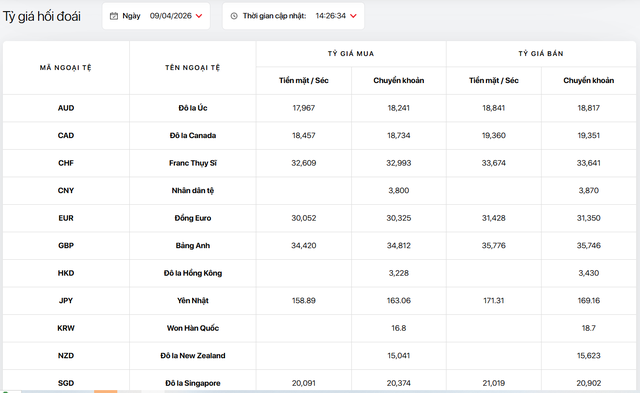Click the SGD cash buy rate 20,091

click(304, 383)
